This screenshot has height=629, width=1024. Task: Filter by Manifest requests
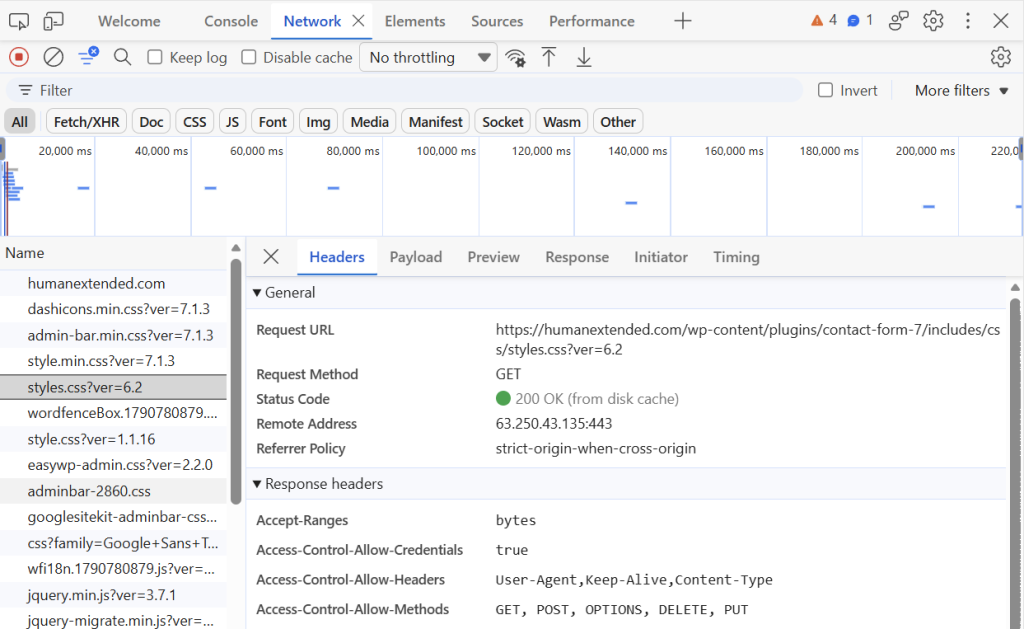pos(436,122)
